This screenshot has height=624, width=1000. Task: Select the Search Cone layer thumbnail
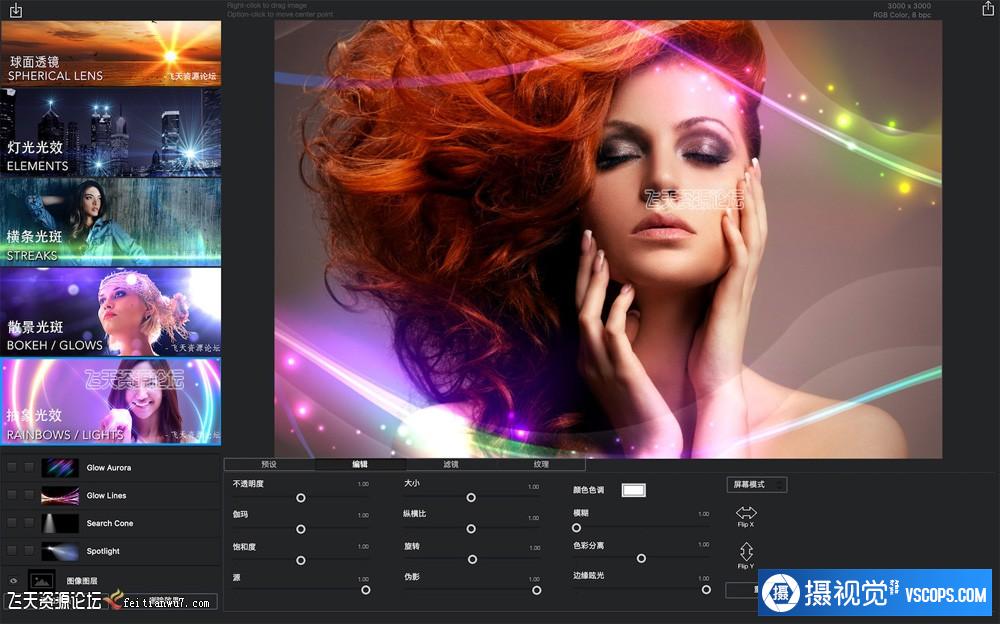point(60,523)
